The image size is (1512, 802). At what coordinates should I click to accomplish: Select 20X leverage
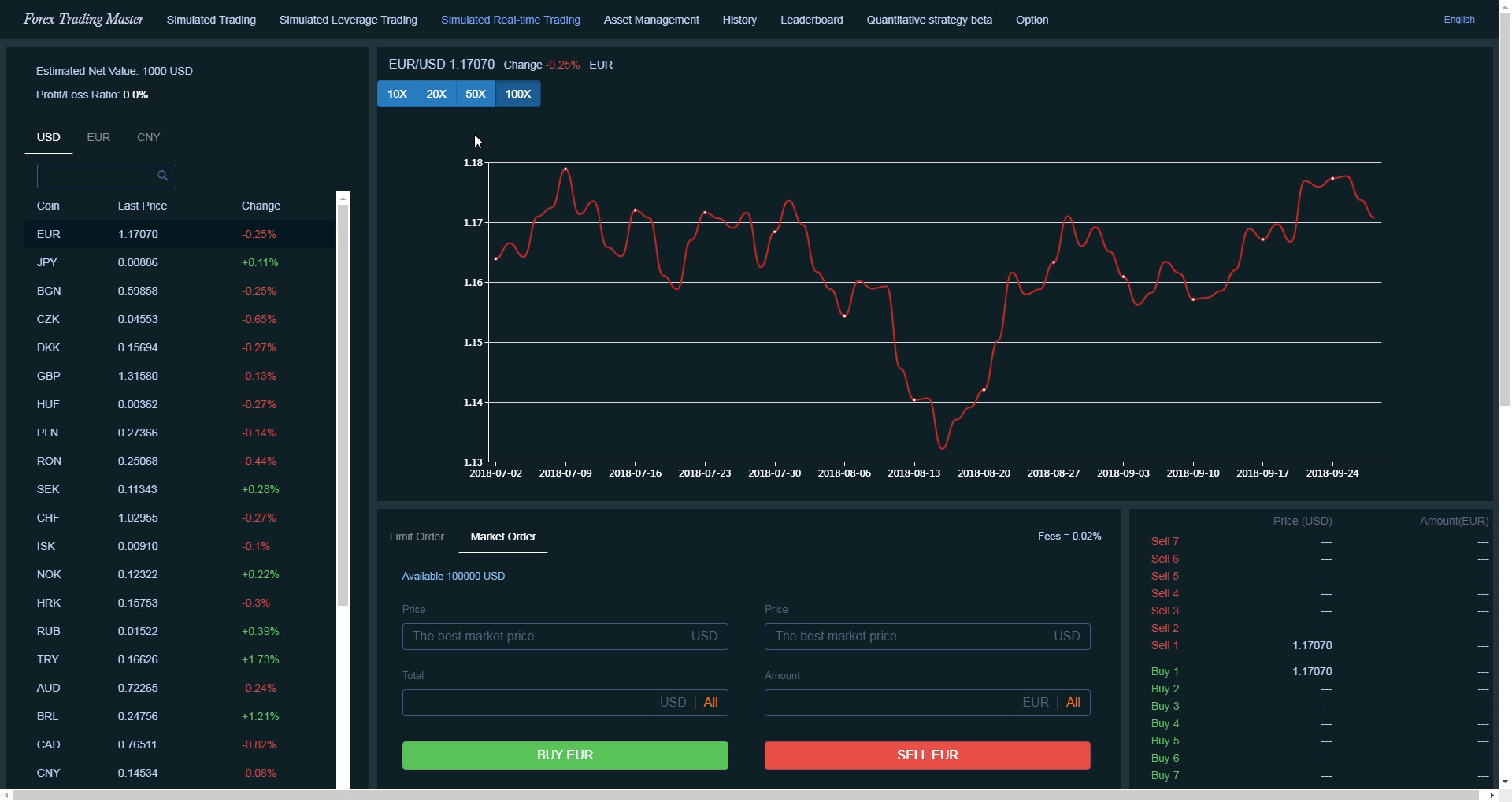[x=436, y=94]
